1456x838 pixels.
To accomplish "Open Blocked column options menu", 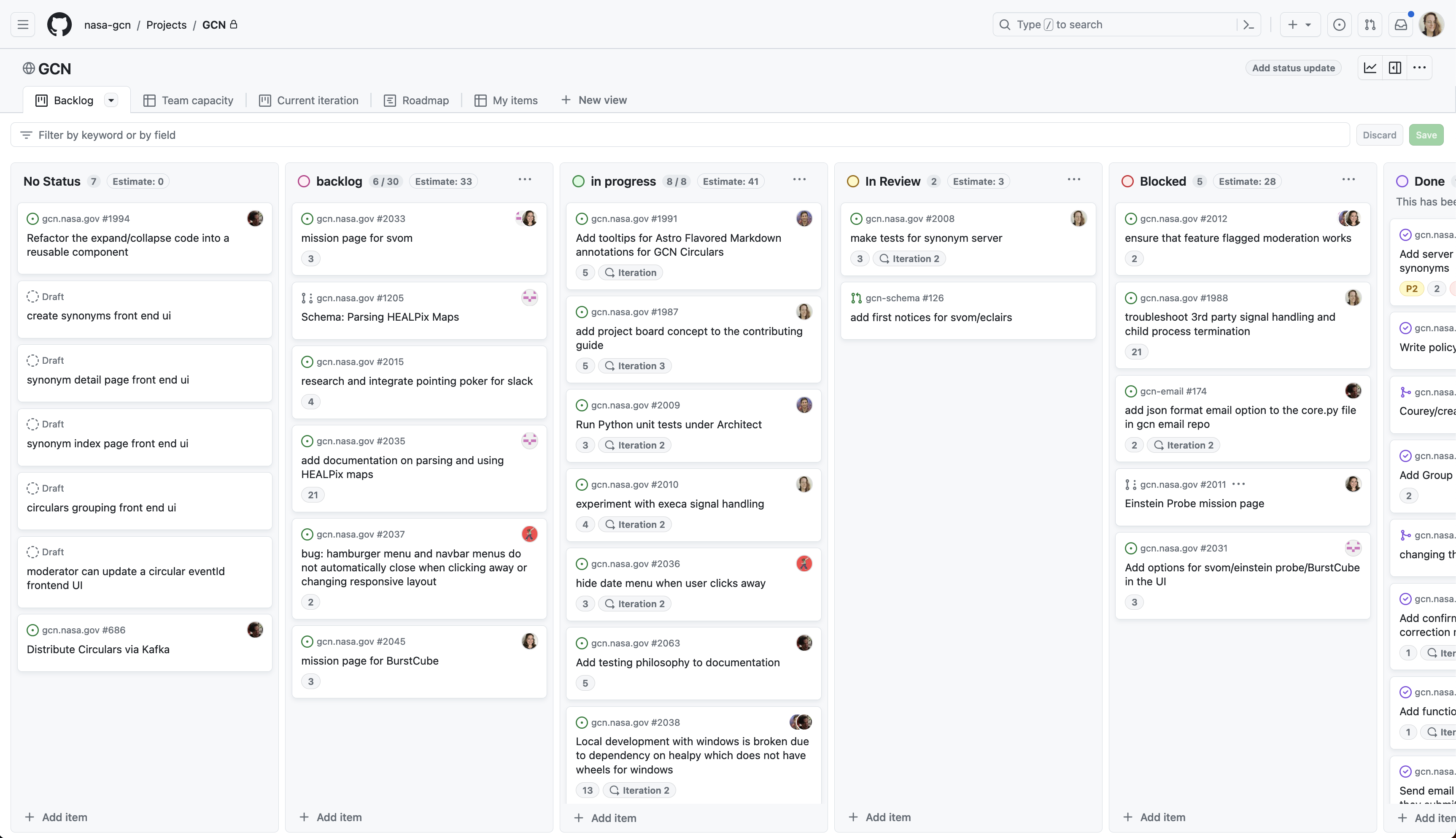I will [1348, 180].
